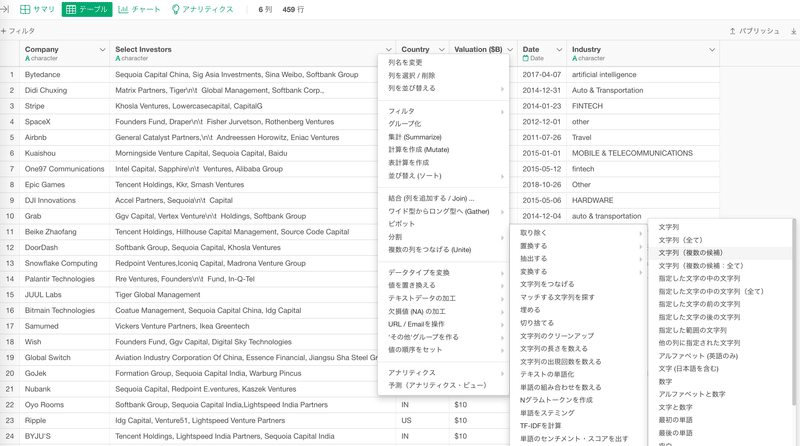Open the 置換する submenu
The width and height of the screenshot is (800, 446).
[579, 246]
